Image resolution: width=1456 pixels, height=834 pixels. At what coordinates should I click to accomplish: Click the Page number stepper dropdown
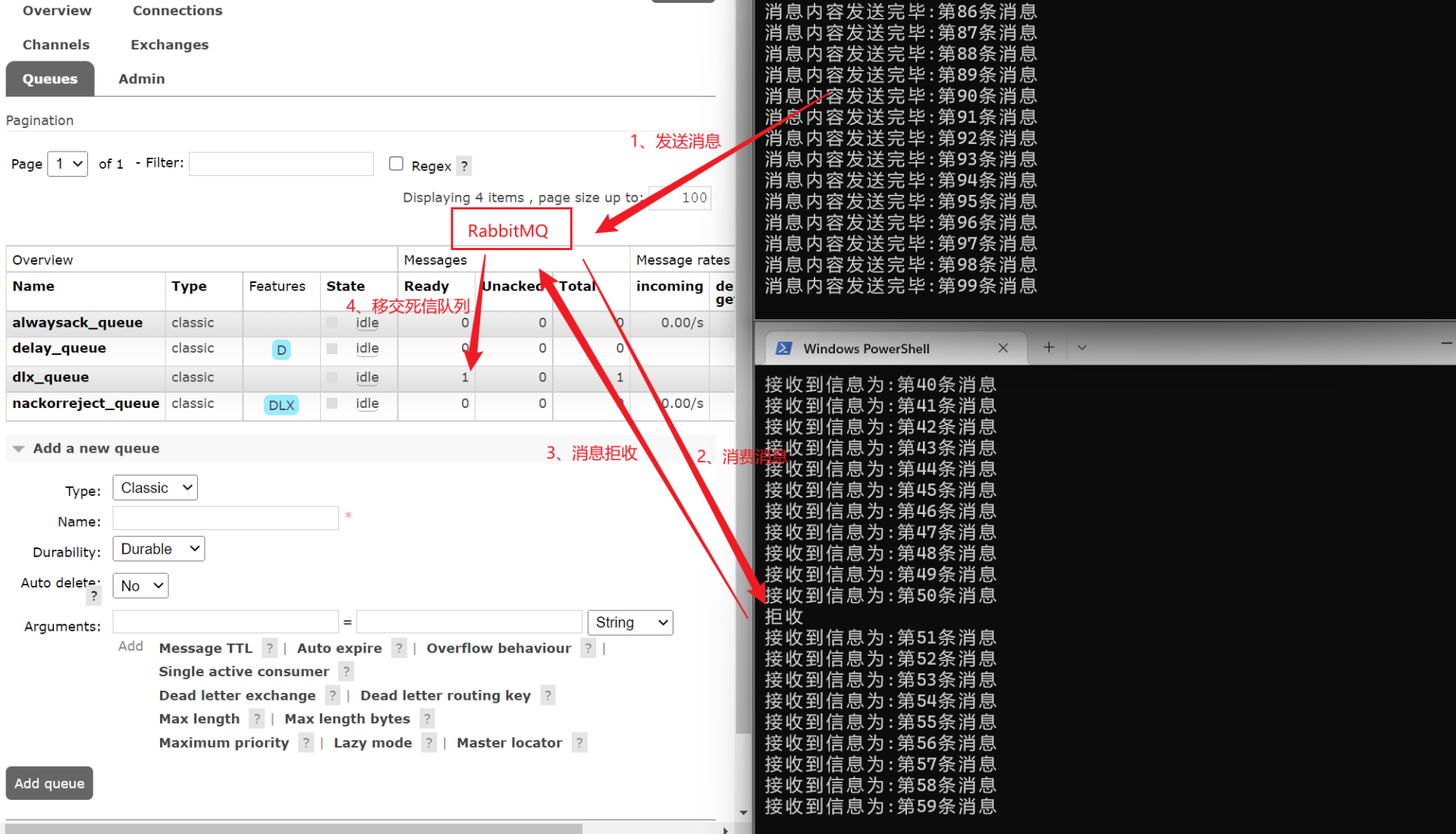point(67,163)
